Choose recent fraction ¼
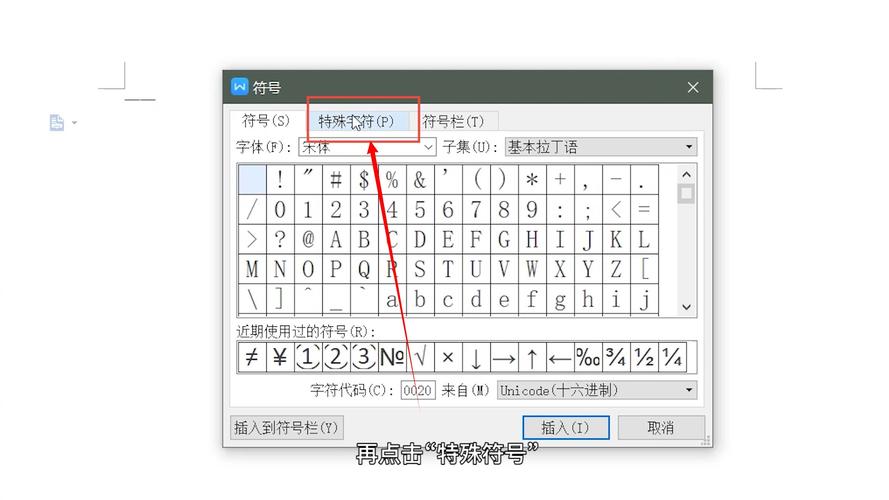 coord(672,357)
